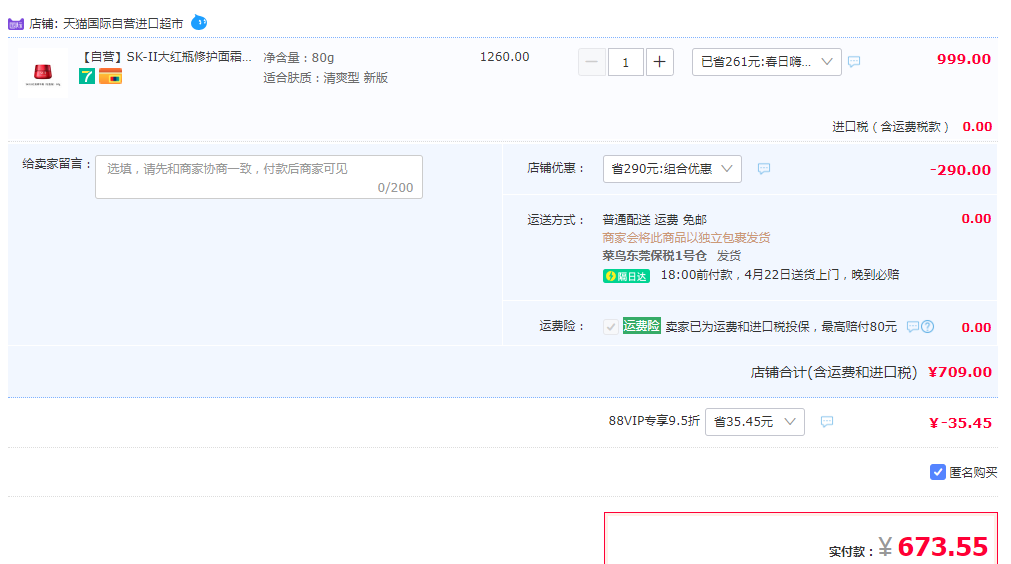The width and height of the screenshot is (1011, 564).
Task: Click the Tmall store logo icon
Action: pos(16,24)
